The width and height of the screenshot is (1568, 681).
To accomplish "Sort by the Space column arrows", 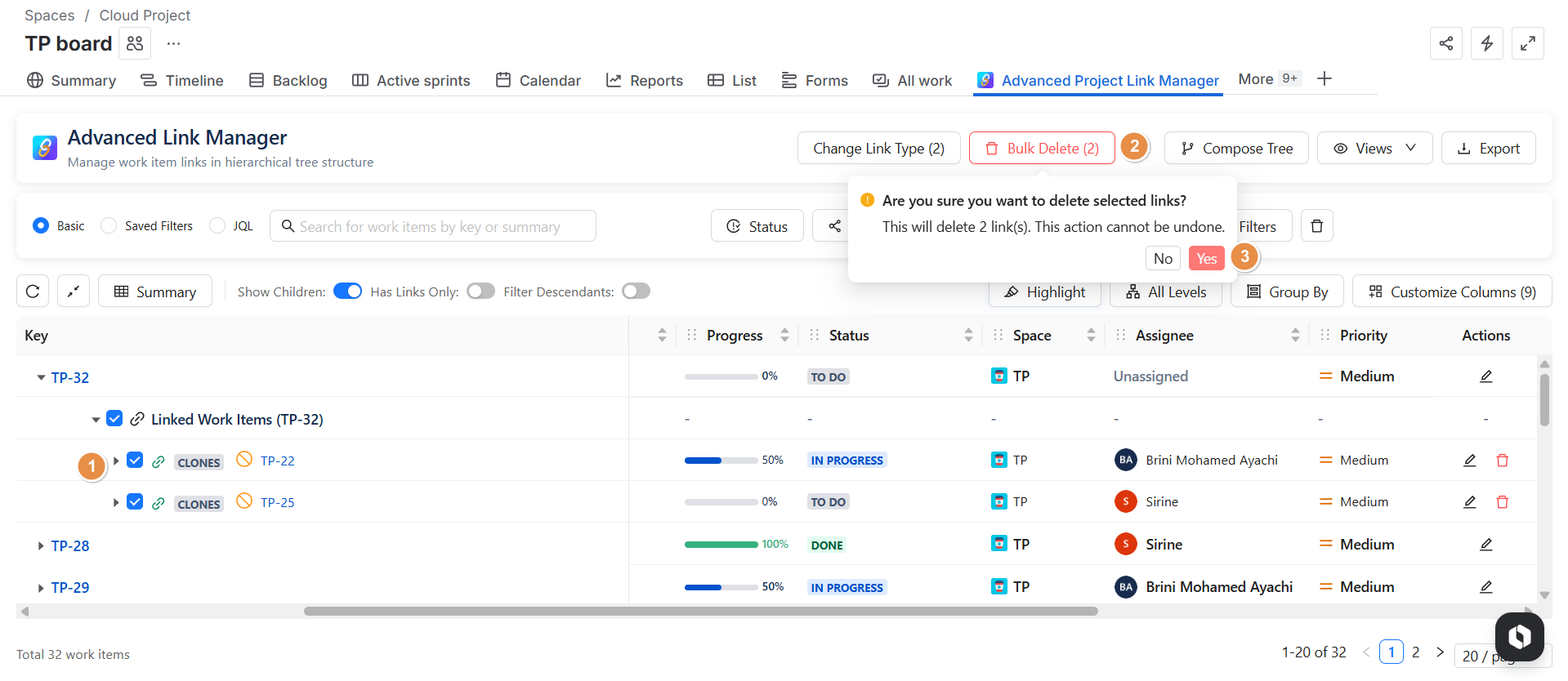I will pos(1091,335).
